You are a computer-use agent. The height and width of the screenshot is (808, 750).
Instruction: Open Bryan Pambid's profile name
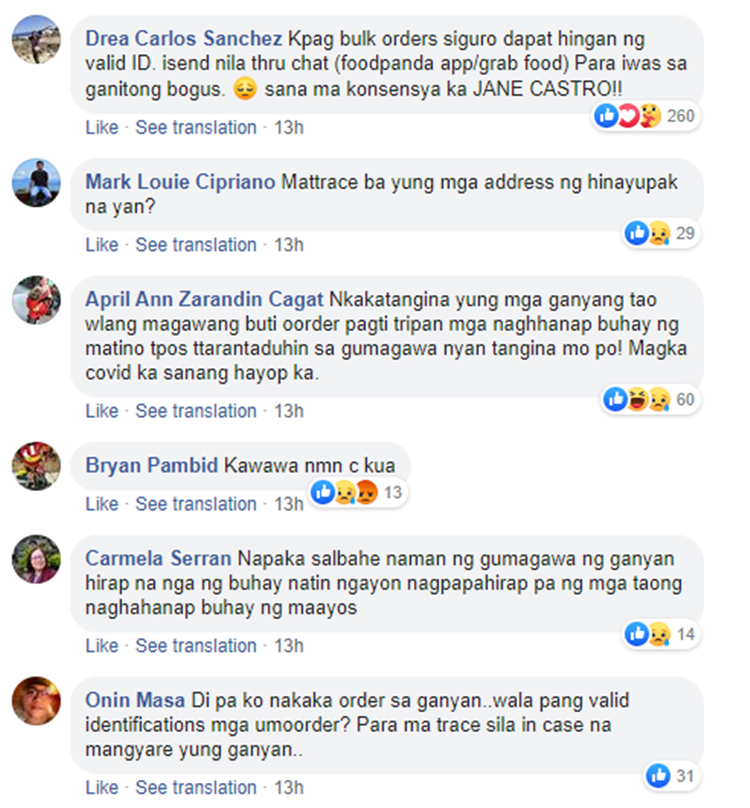(x=152, y=465)
